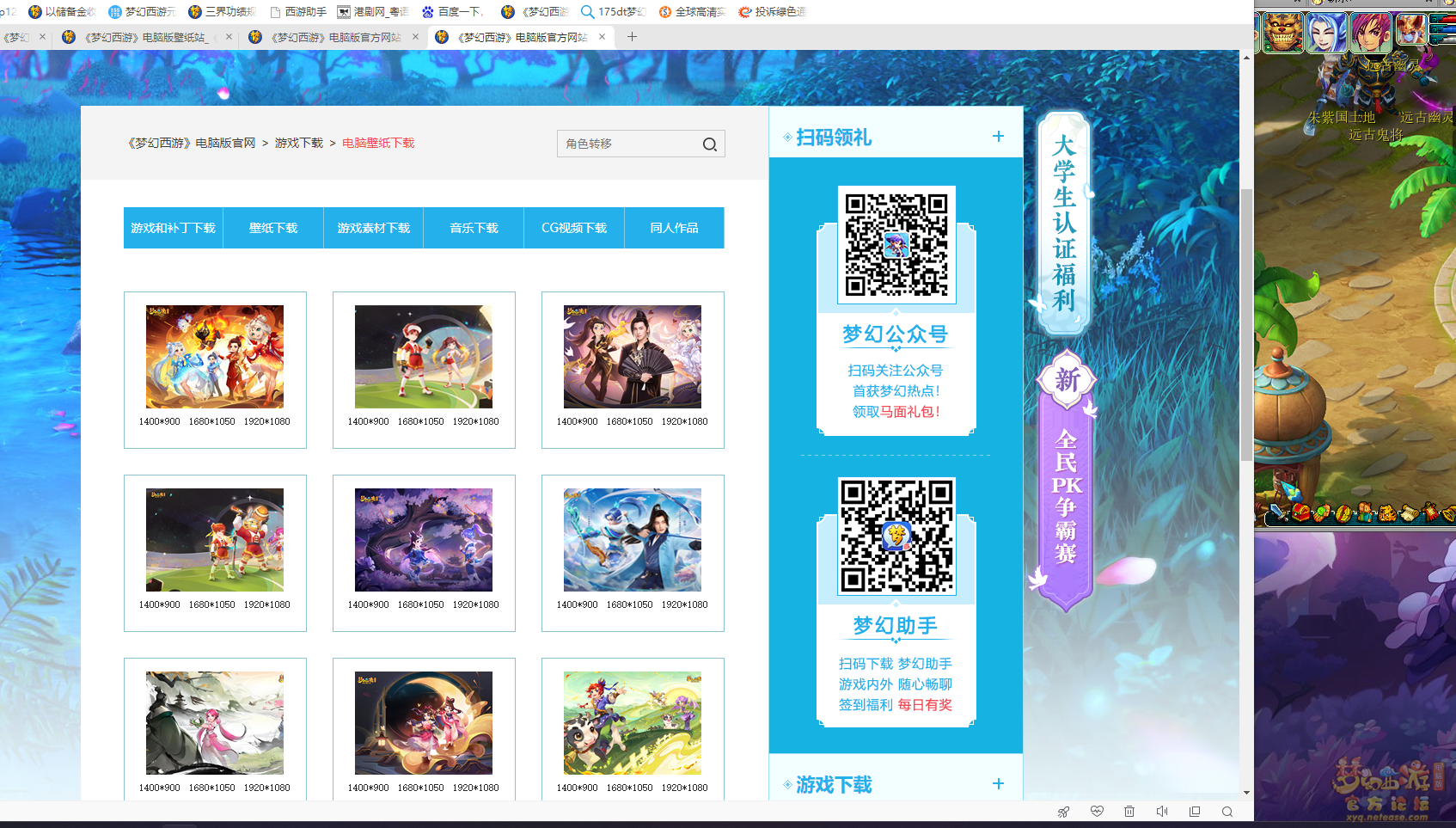Image resolution: width=1456 pixels, height=828 pixels.
Task: Click the blue-haired avatar in game window
Action: [1326, 32]
